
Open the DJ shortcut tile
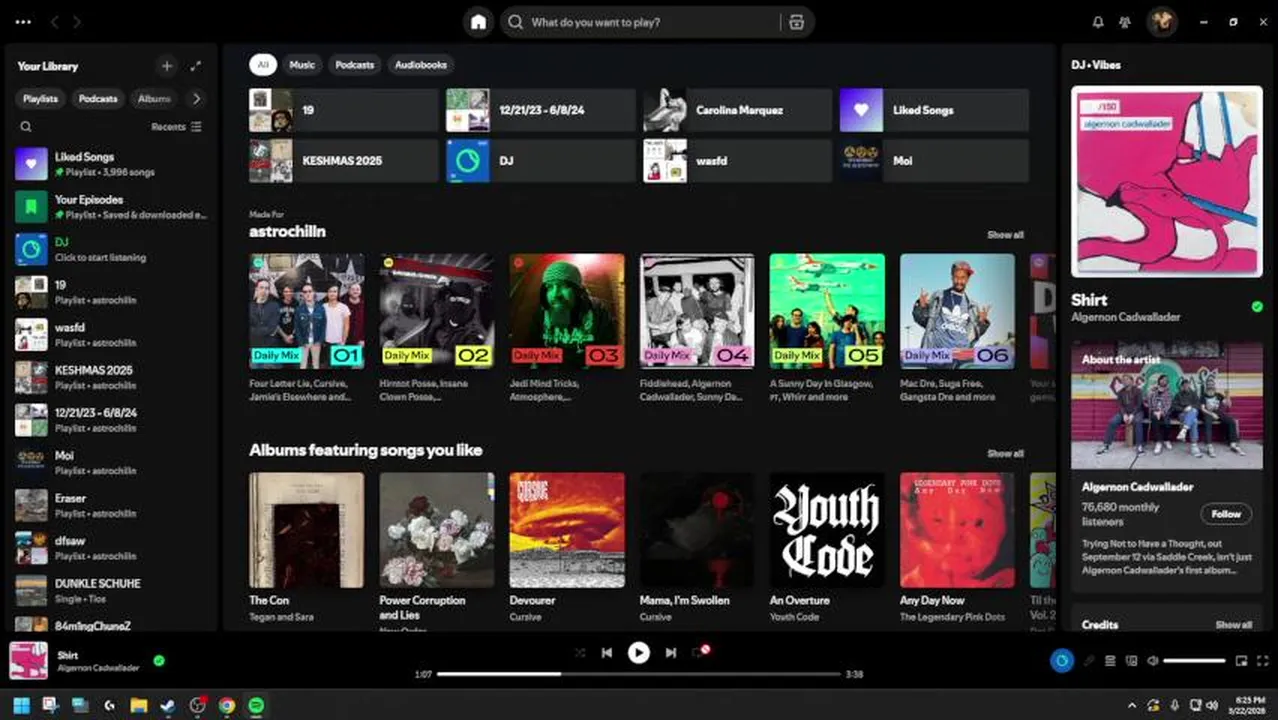540,160
